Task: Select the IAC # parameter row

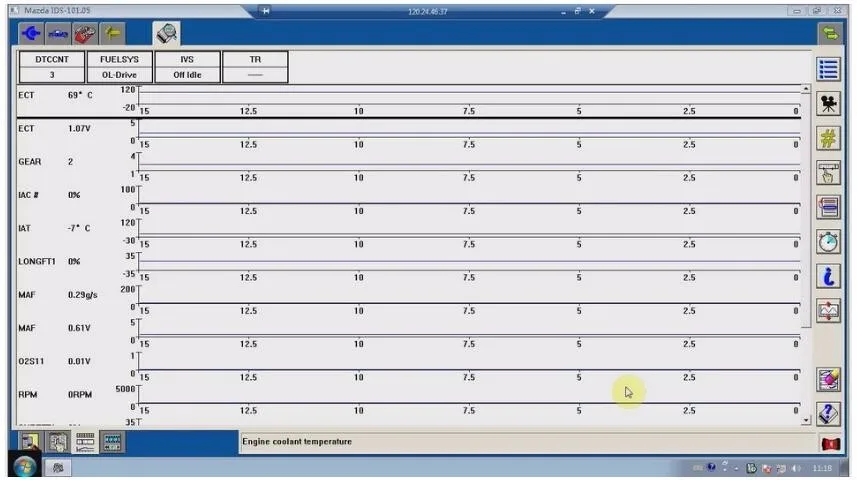Action: pos(409,201)
